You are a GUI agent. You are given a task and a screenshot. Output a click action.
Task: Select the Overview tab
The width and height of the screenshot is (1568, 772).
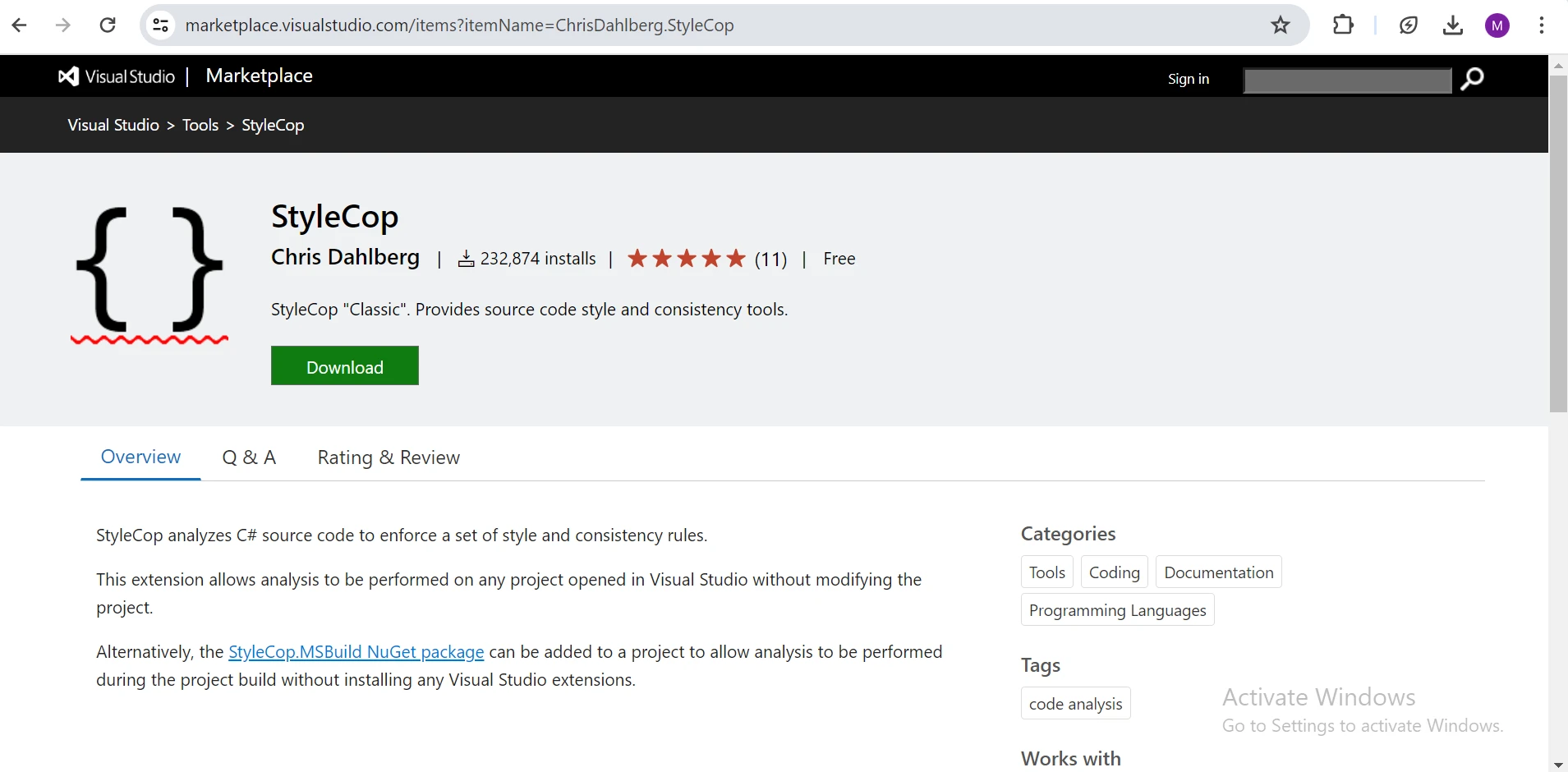pyautogui.click(x=140, y=457)
